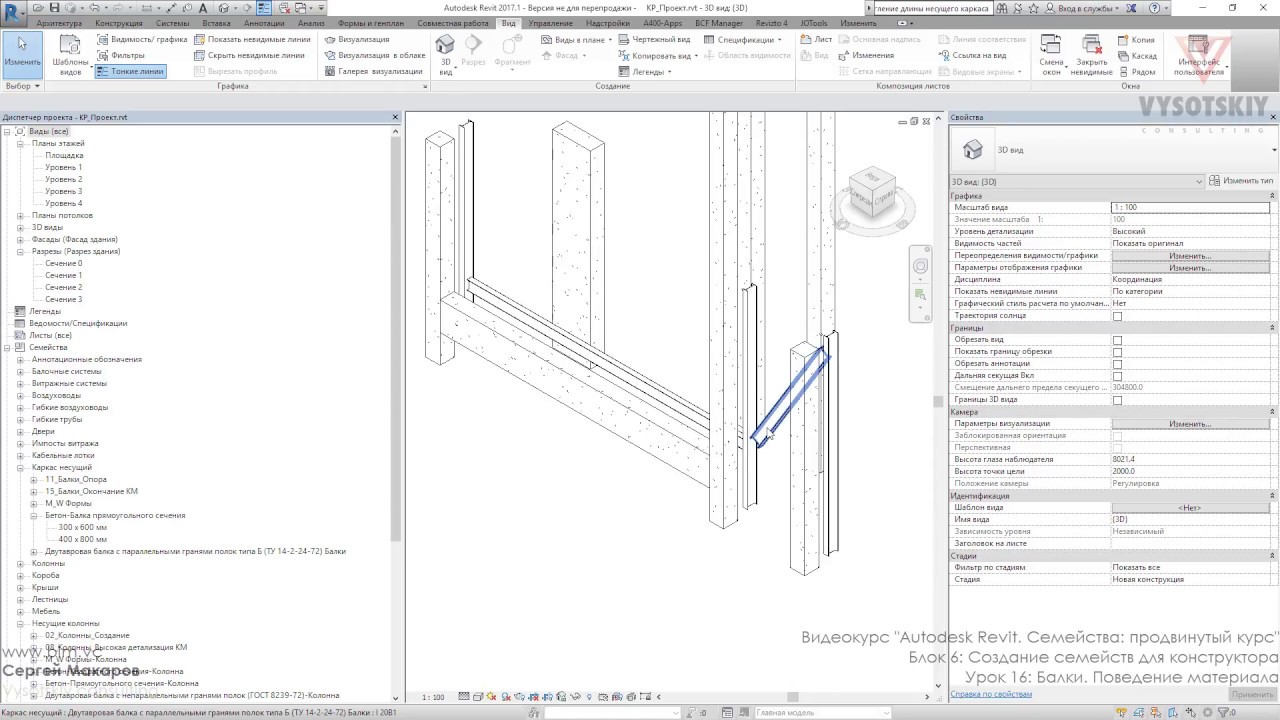Click Ссылка на вид tool

[972, 56]
